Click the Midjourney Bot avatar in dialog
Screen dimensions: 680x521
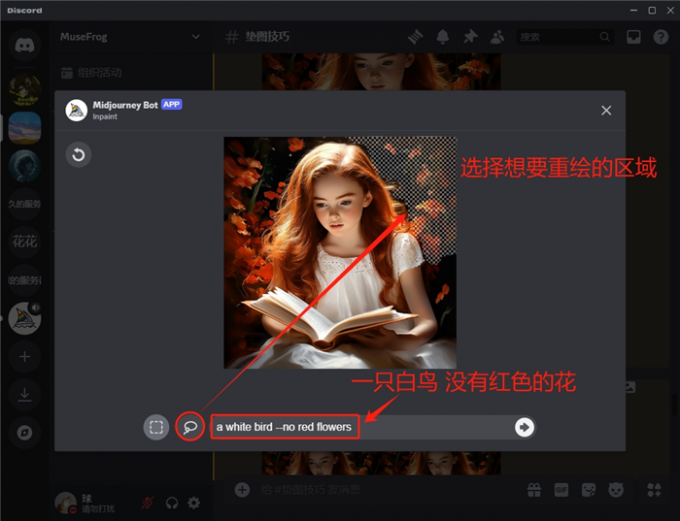point(76,110)
